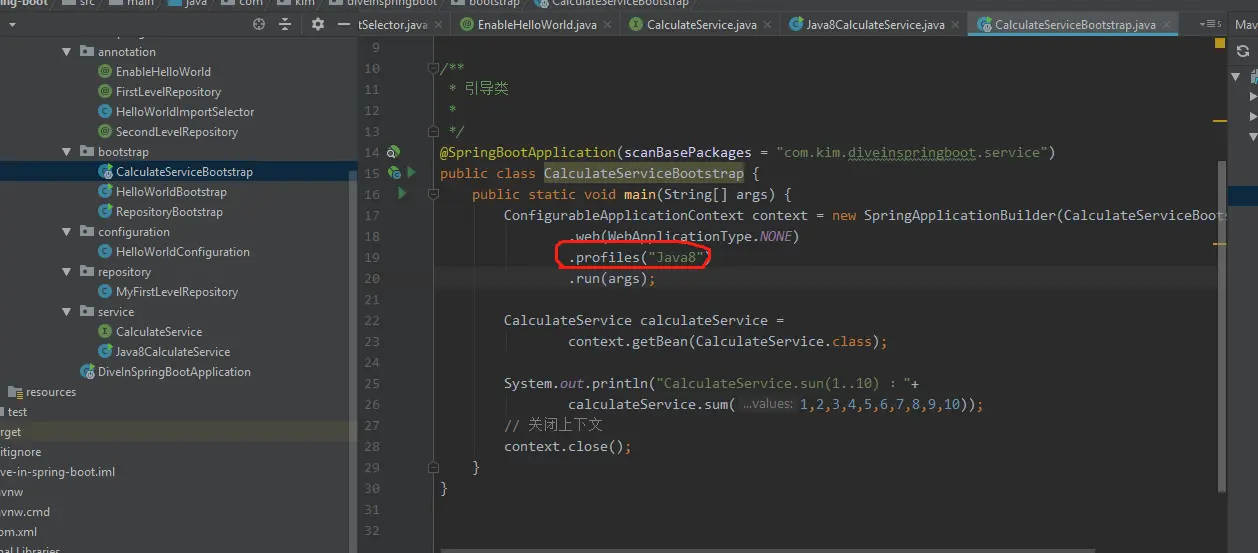Click 'bootstrap' in breadcrumb navigation bar
Image resolution: width=1258 pixels, height=553 pixels.
pyautogui.click(x=494, y=3)
